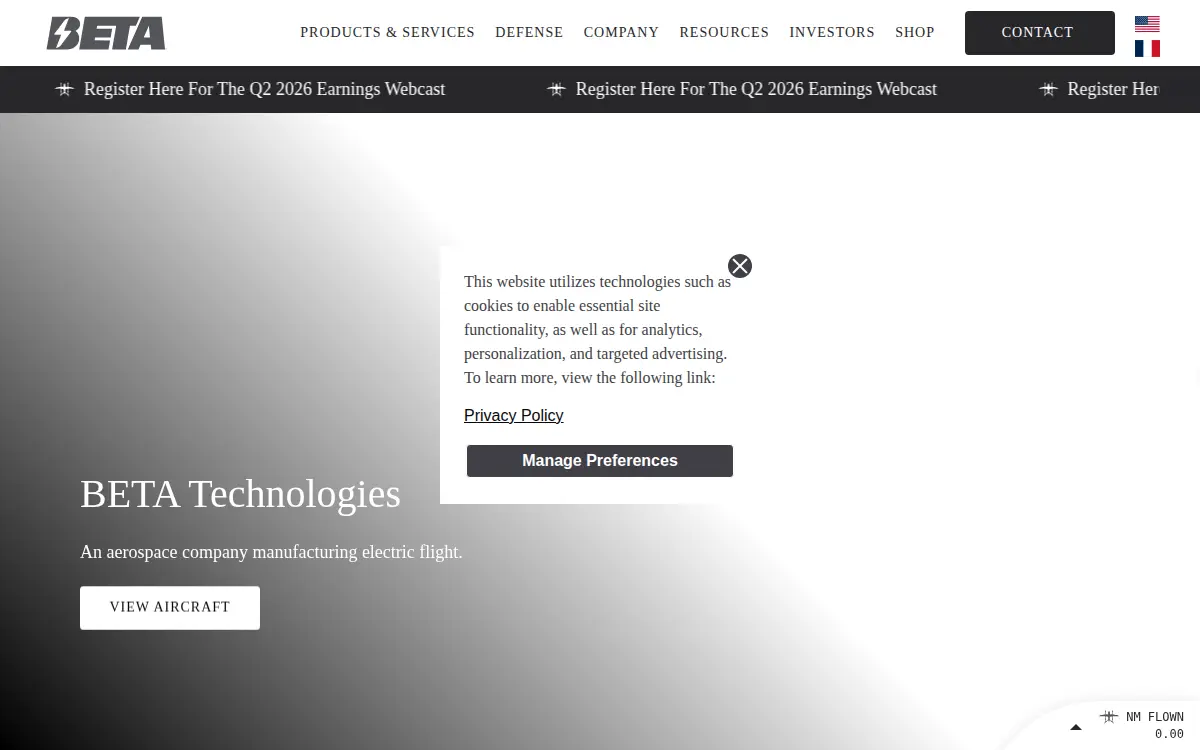Switch to the French flag language option
The height and width of the screenshot is (750, 1200).
pyautogui.click(x=1147, y=48)
